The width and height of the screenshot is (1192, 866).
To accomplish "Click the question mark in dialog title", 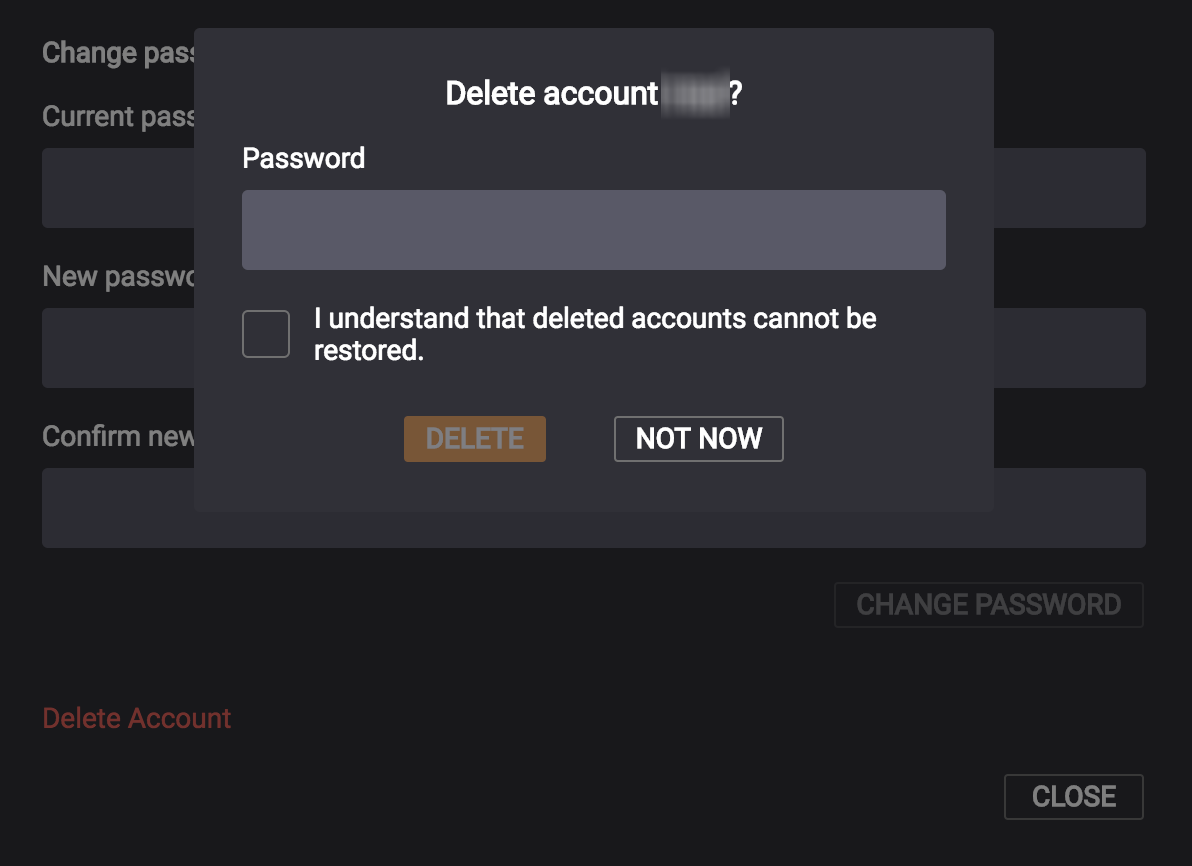I will coord(736,94).
